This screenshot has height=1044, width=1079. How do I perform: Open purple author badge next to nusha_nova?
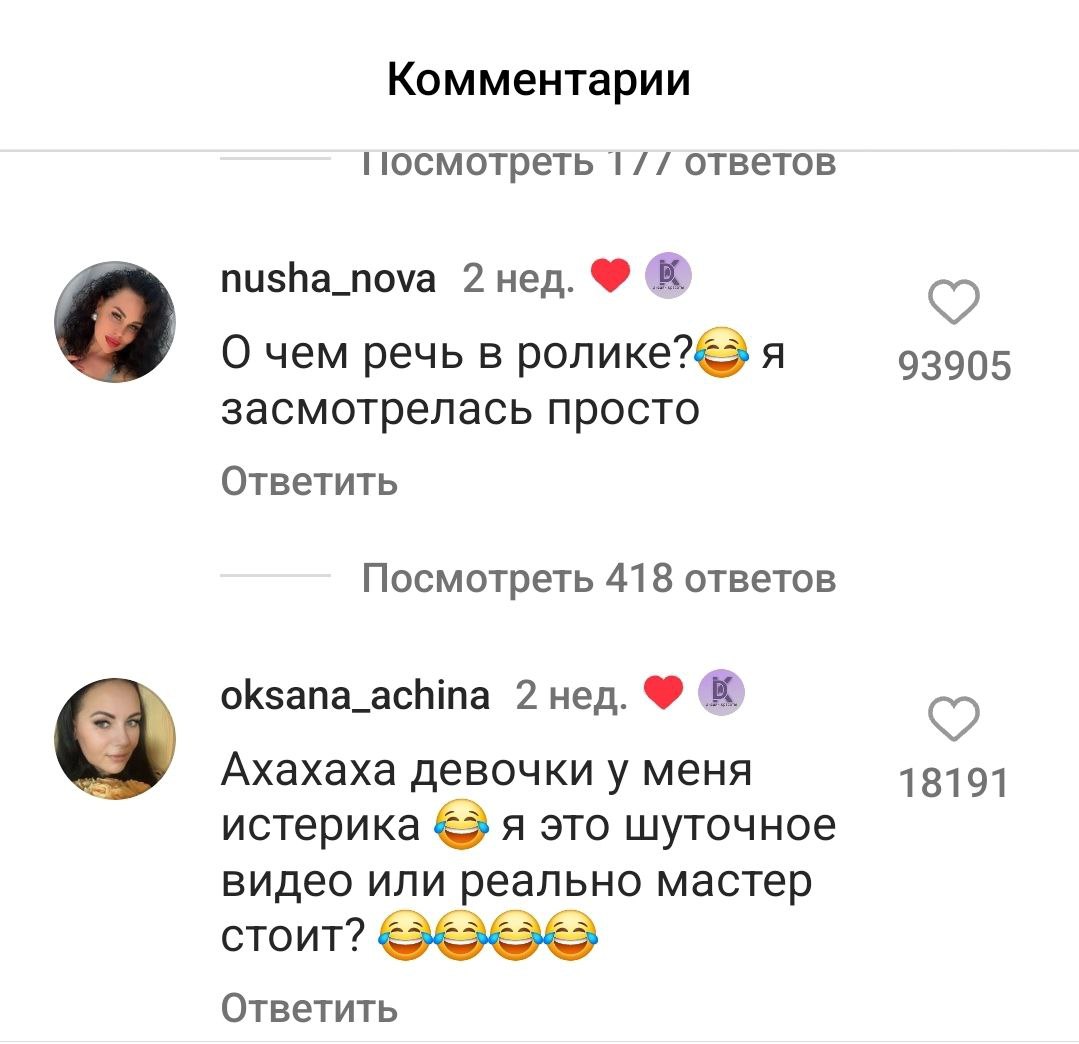pos(668,275)
